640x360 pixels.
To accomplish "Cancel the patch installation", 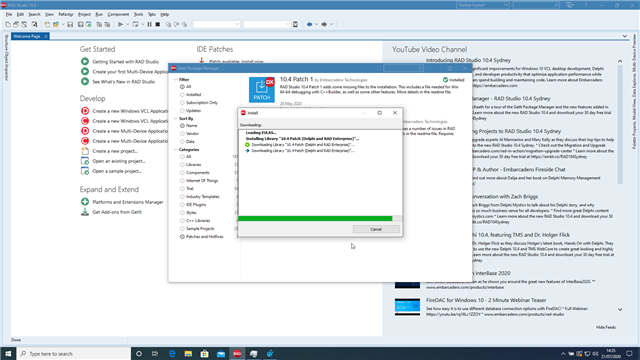I will [376, 229].
